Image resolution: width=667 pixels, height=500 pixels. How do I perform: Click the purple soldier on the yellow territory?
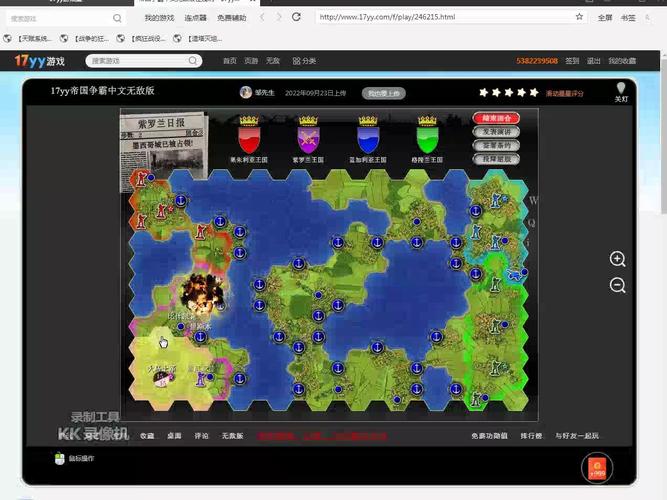(x=200, y=378)
